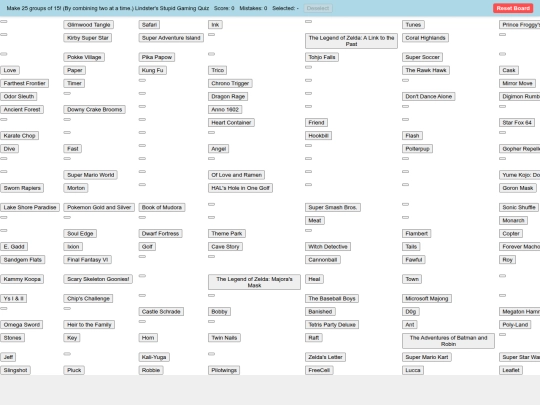Pick the Dwarf Fortress tile
This screenshot has height=405, width=540.
tap(160, 233)
